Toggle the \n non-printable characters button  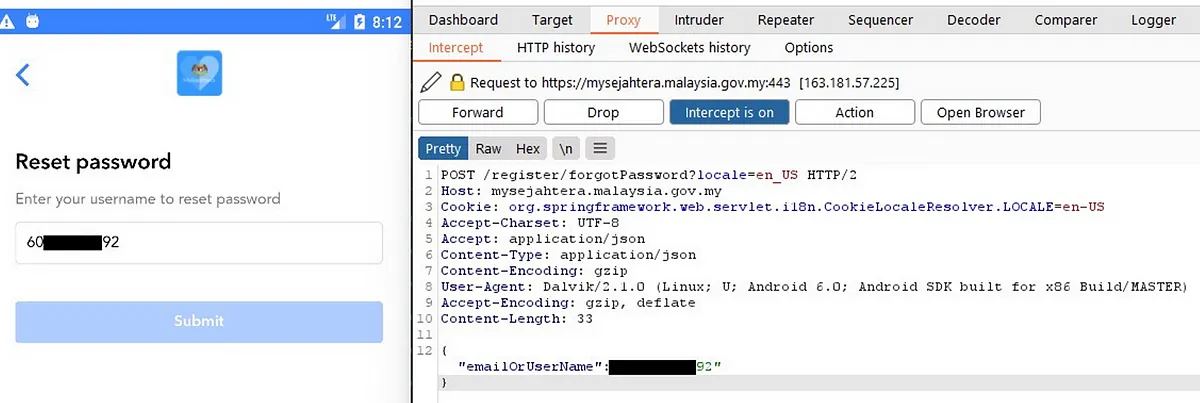coord(566,148)
